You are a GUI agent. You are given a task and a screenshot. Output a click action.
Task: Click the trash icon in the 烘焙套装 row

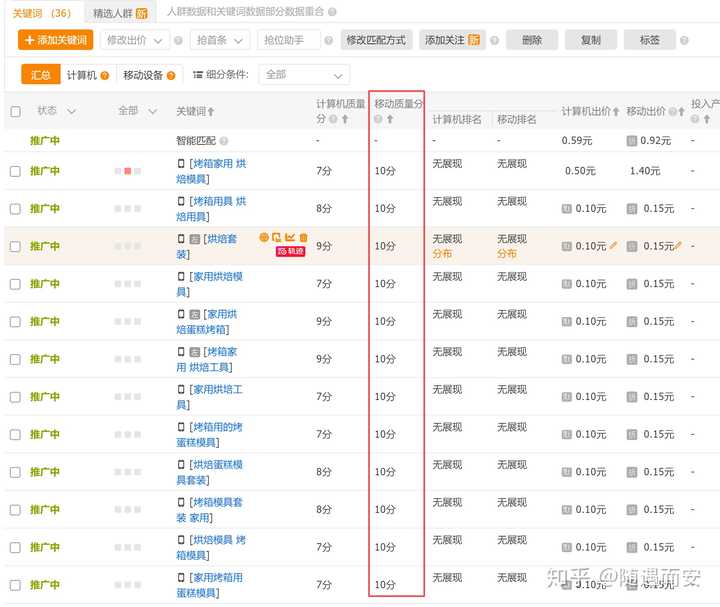point(304,237)
